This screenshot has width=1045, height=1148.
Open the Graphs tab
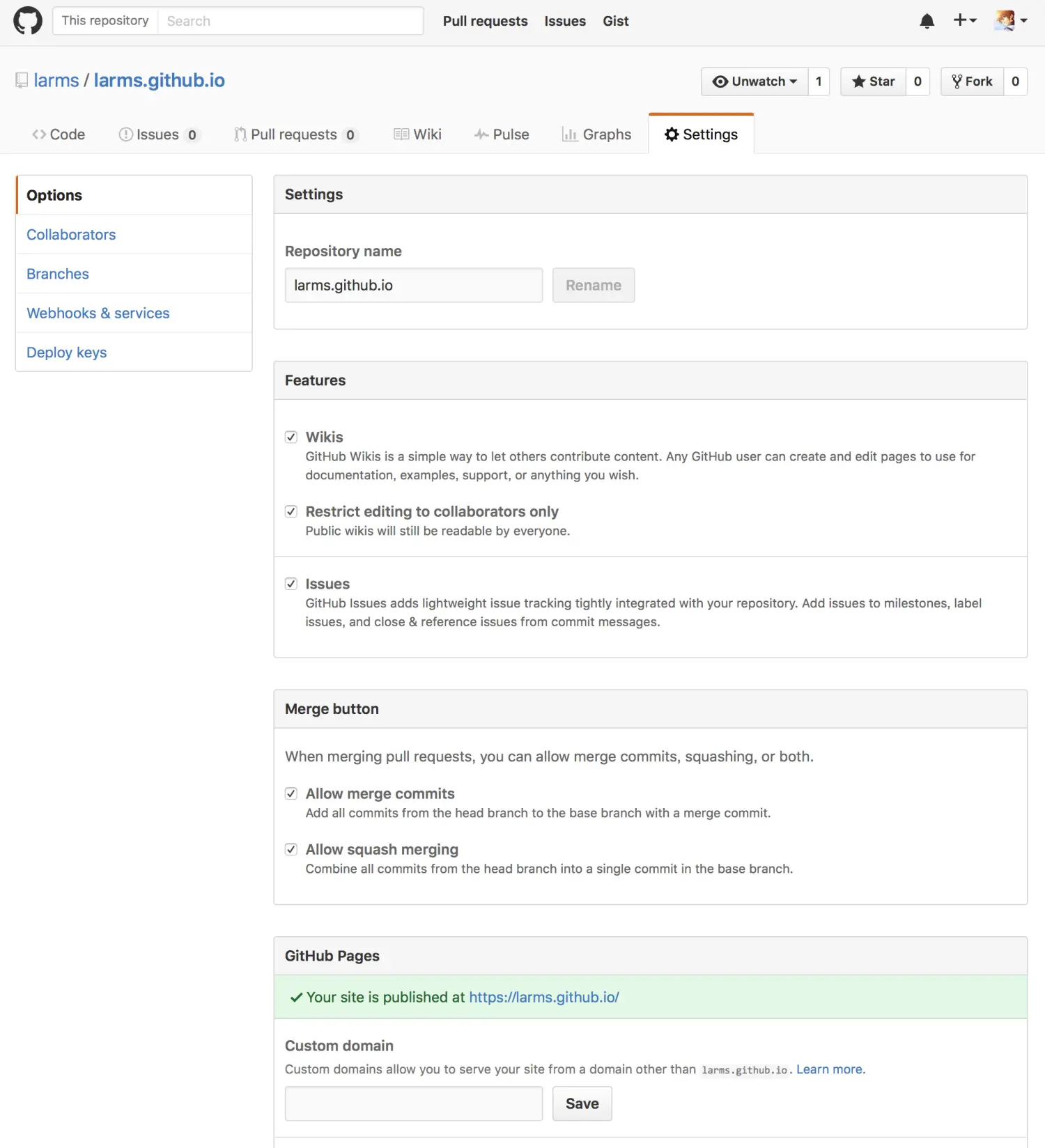pyautogui.click(x=596, y=134)
